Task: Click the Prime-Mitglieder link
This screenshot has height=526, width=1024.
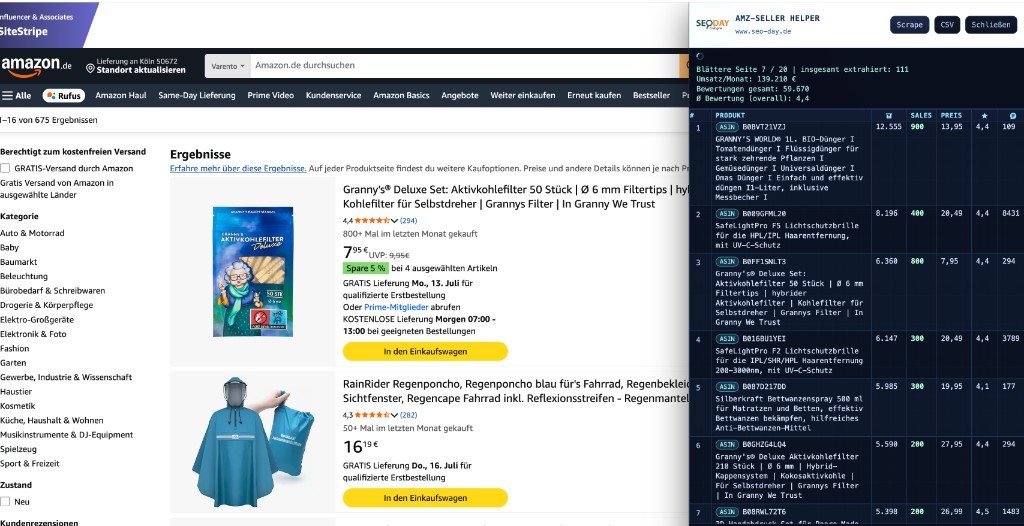Action: click(396, 307)
